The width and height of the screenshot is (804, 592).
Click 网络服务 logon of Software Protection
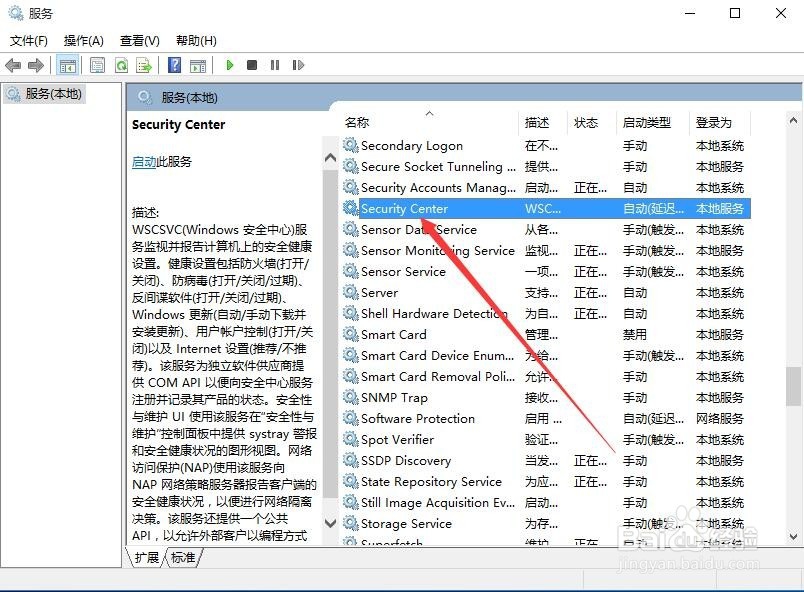(719, 419)
